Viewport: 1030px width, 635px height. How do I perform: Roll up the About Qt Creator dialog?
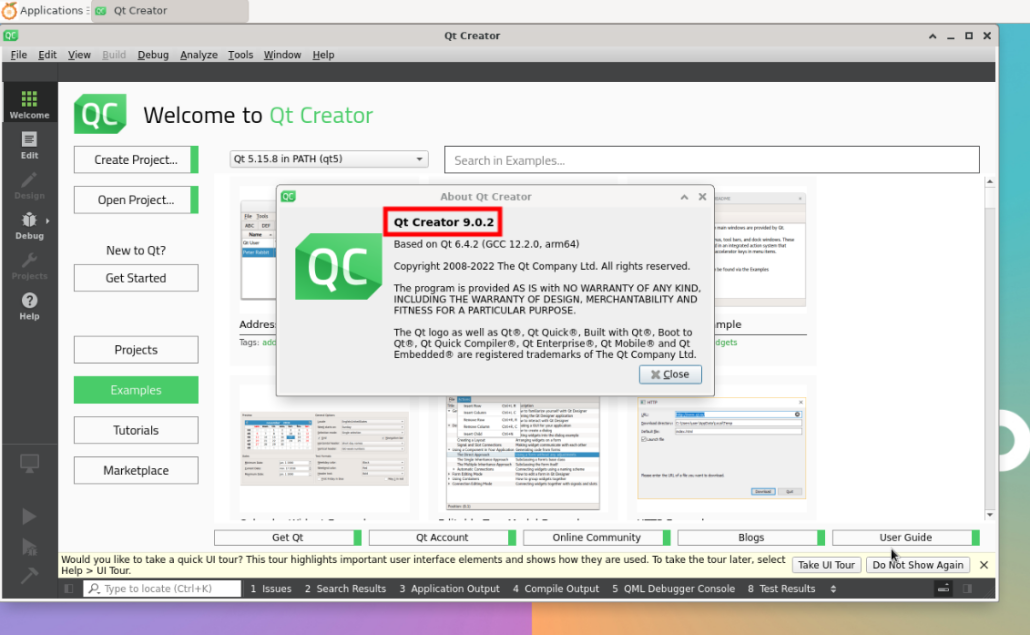pos(683,197)
